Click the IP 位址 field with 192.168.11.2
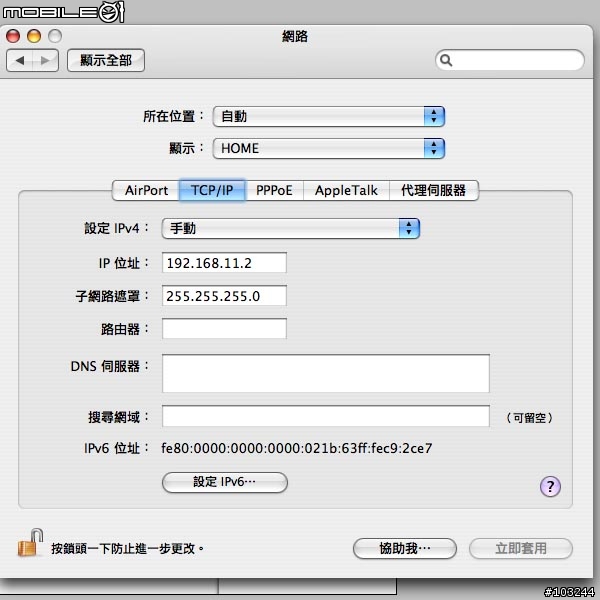Image resolution: width=600 pixels, height=600 pixels. click(x=224, y=263)
